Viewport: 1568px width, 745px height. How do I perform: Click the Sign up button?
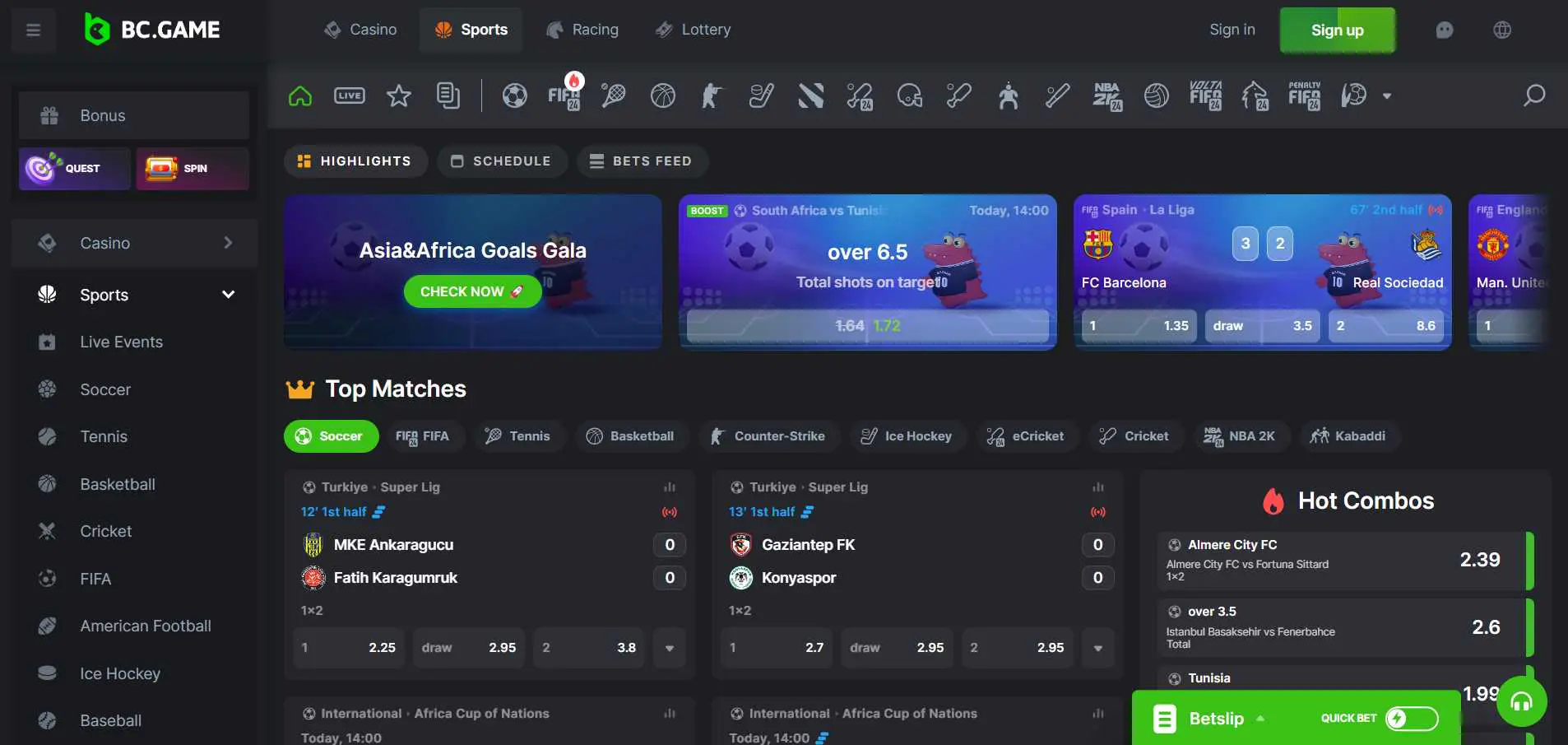point(1337,30)
